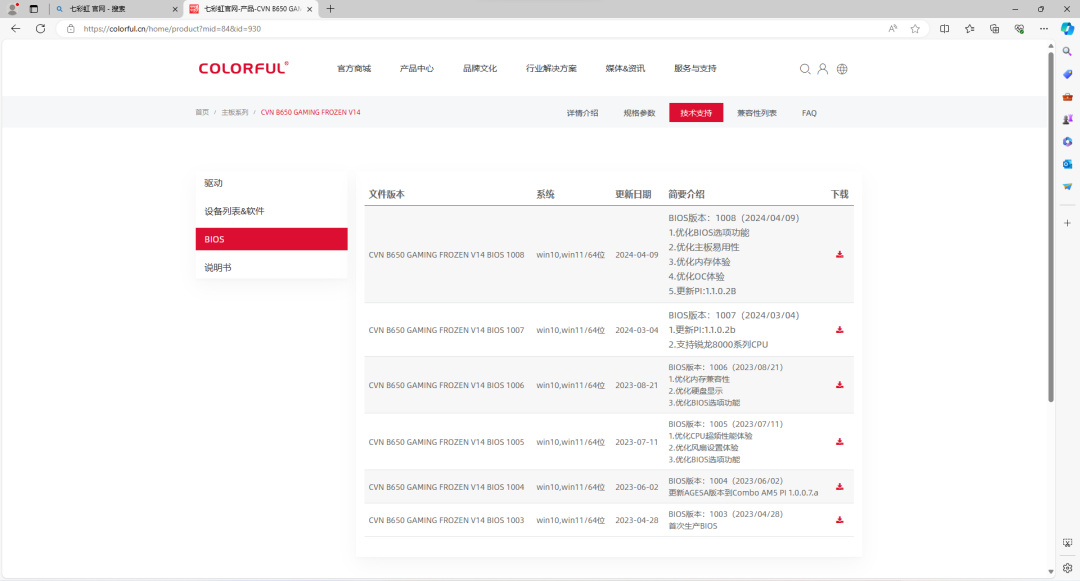Open tab actions menu icon
Image resolution: width=1080 pixels, height=581 pixels.
[x=34, y=9]
